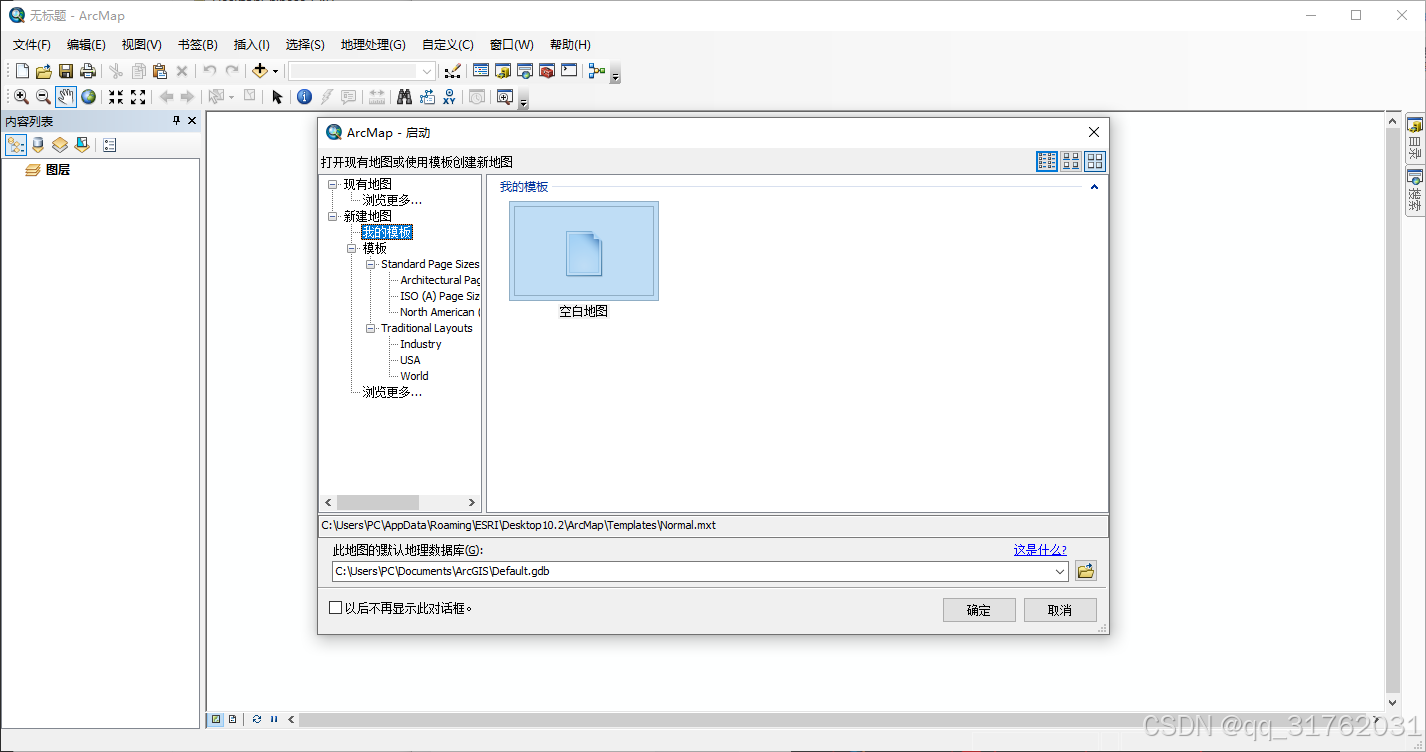Collapse Standard Page Sizes node
Screen dimensions: 1426x752
371,264
